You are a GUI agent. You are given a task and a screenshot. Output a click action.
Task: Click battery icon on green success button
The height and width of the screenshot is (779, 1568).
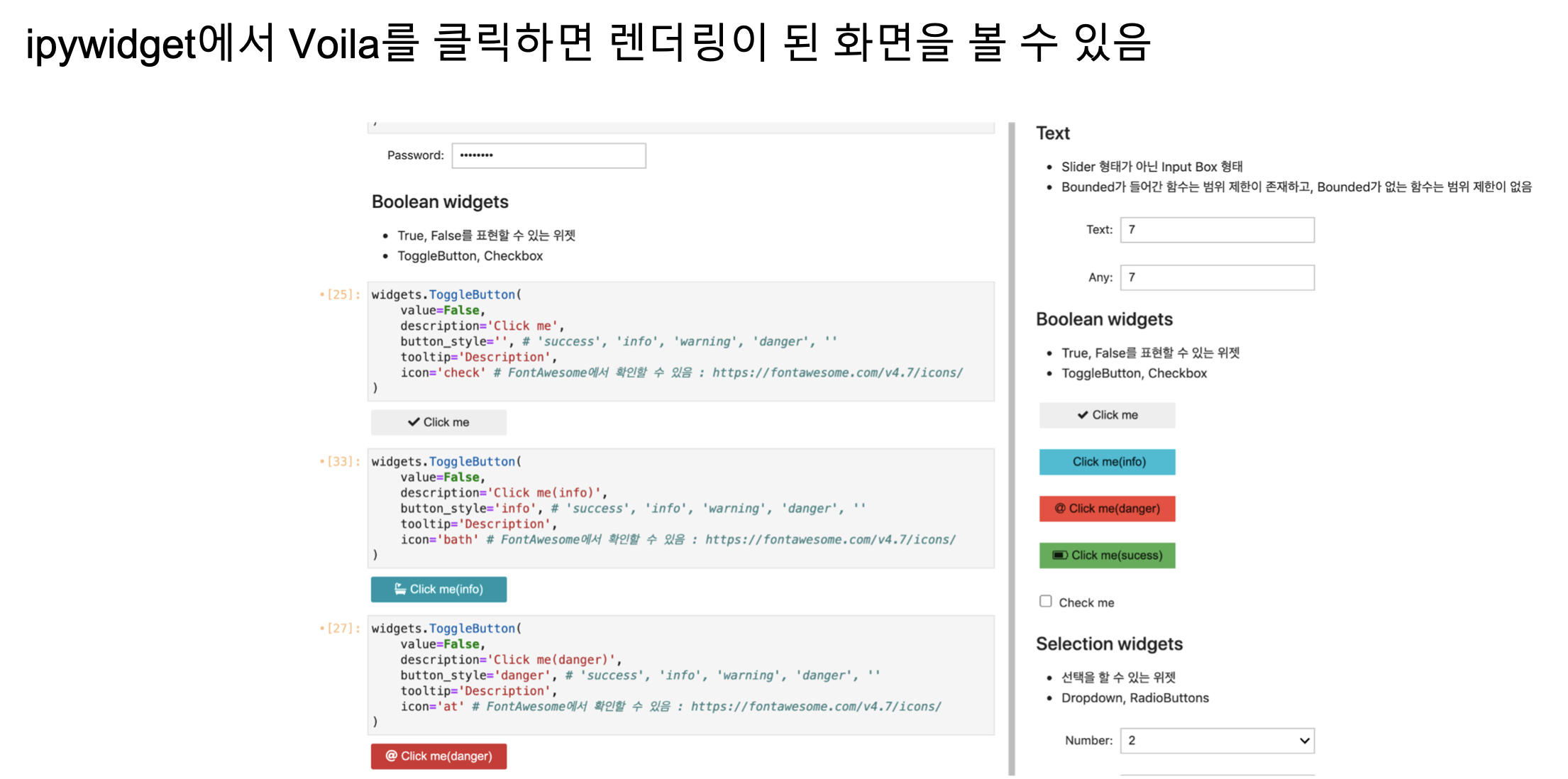coord(1060,556)
